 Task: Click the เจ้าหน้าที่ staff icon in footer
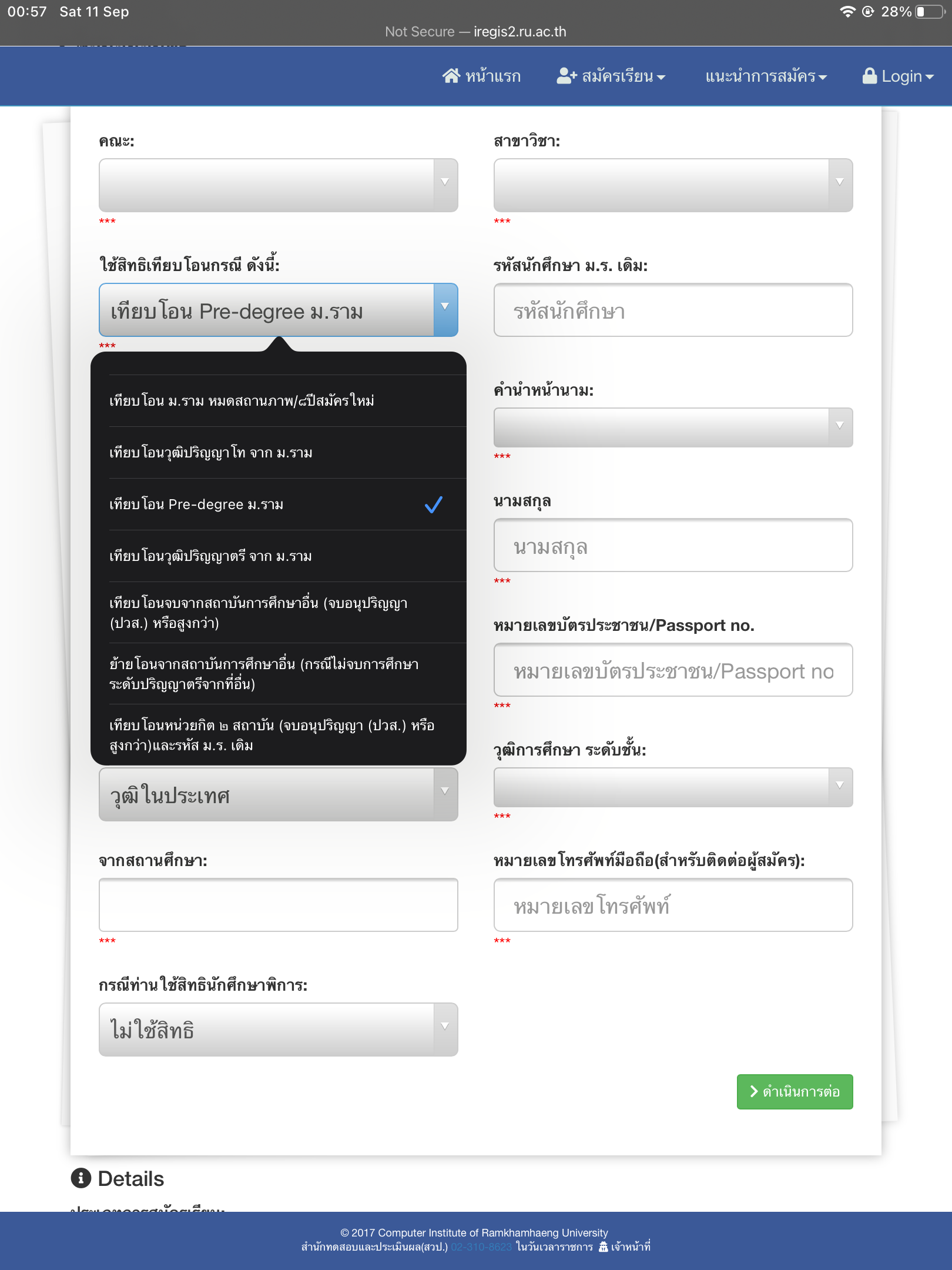[603, 1247]
